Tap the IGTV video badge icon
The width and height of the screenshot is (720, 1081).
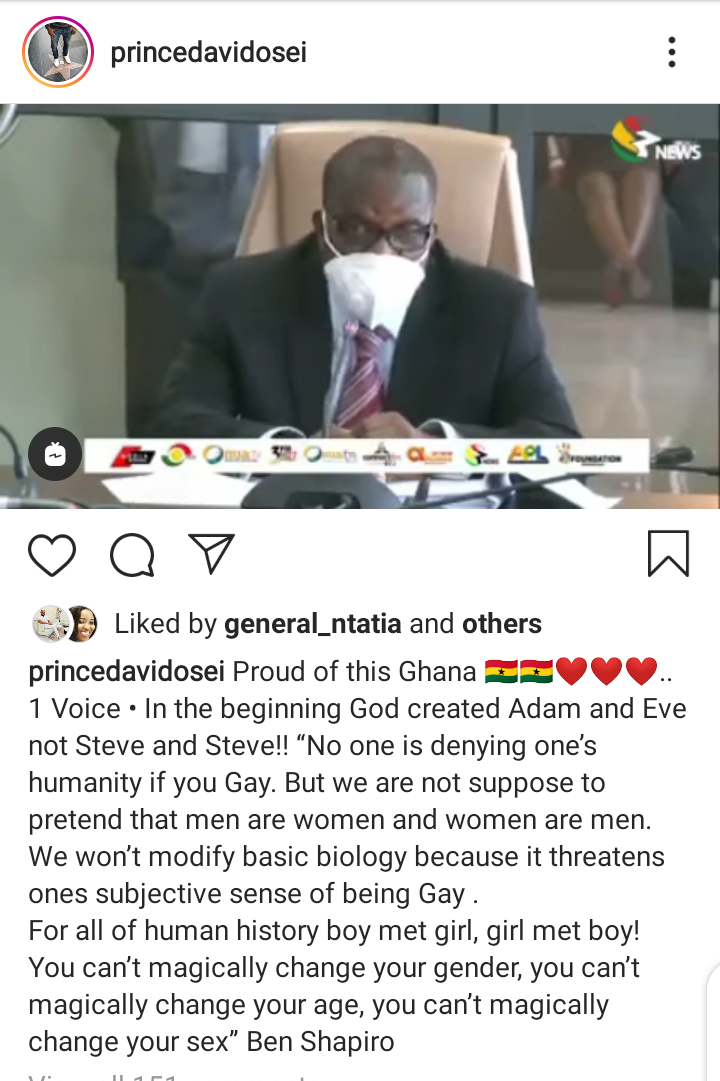[55, 454]
